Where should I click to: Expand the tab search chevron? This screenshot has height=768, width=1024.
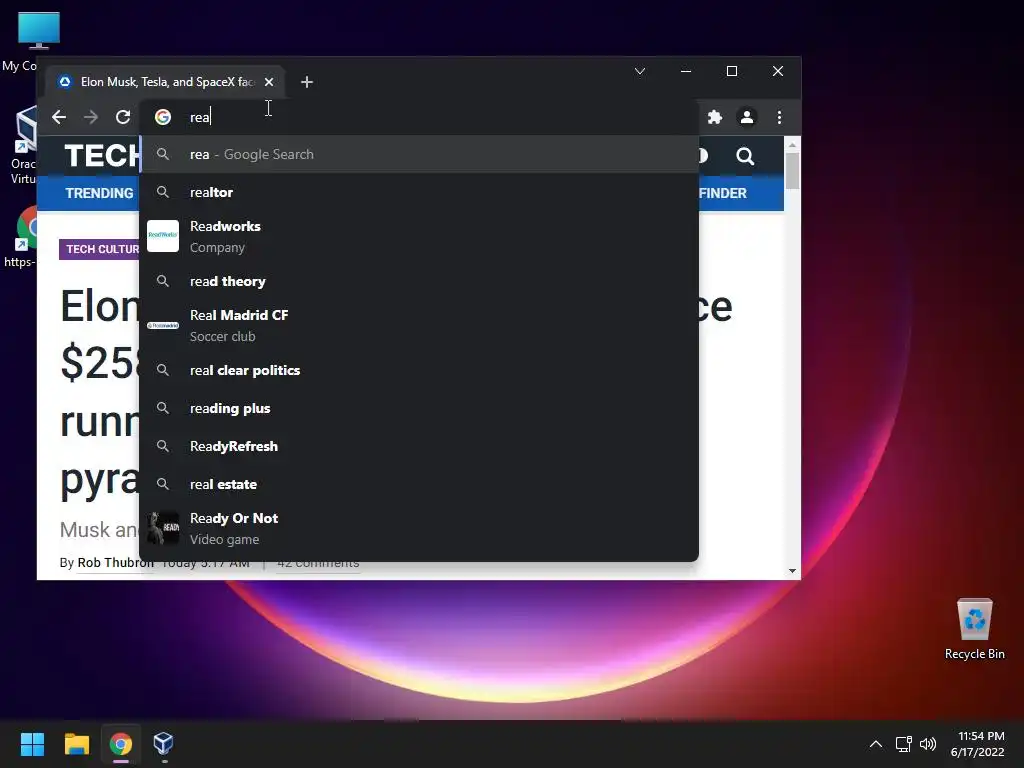pyautogui.click(x=640, y=71)
